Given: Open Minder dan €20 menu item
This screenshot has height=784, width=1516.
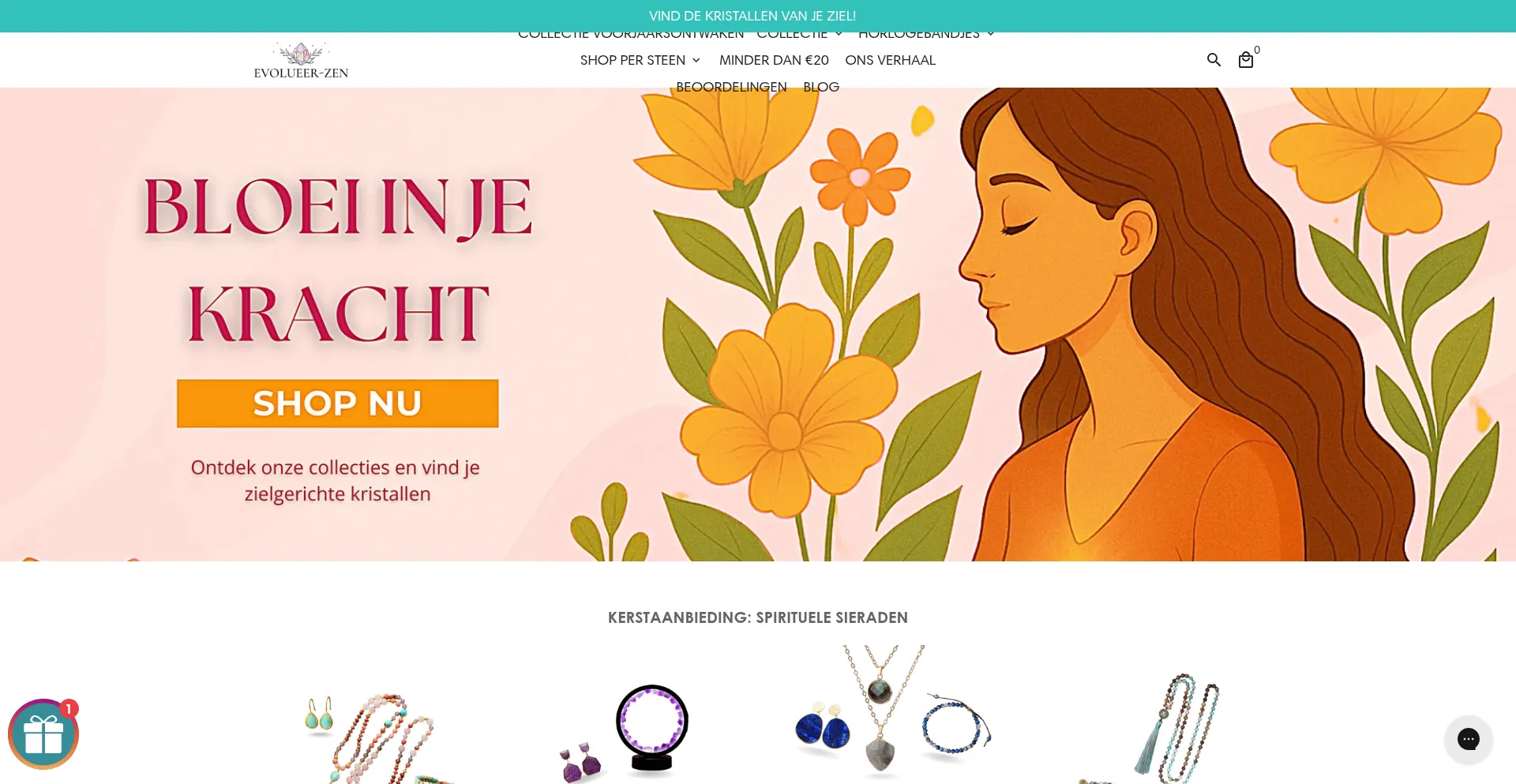Looking at the screenshot, I should [x=774, y=60].
